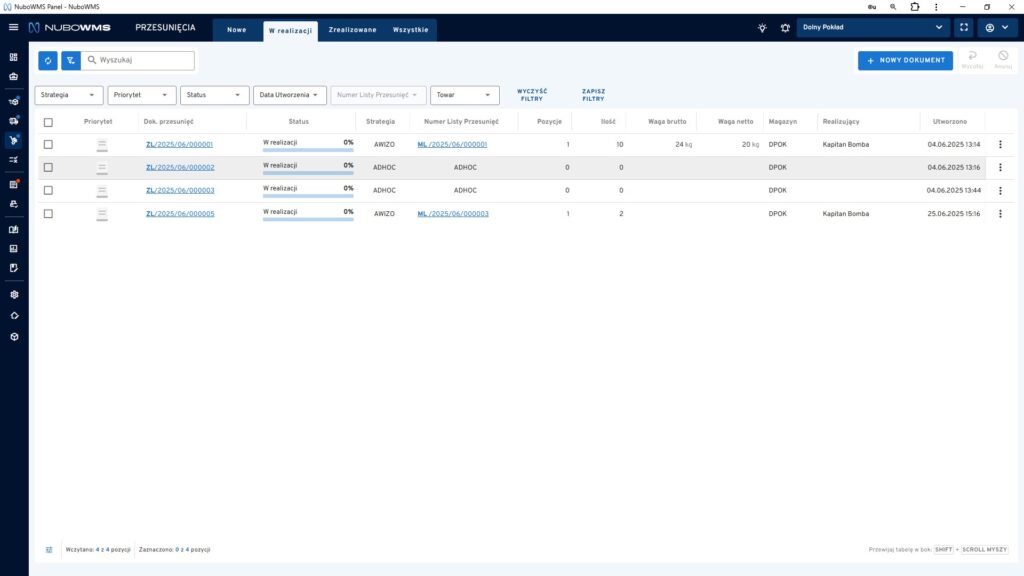Toggle fullscreen mode icon
Screen dimensions: 1024x576
click(964, 28)
